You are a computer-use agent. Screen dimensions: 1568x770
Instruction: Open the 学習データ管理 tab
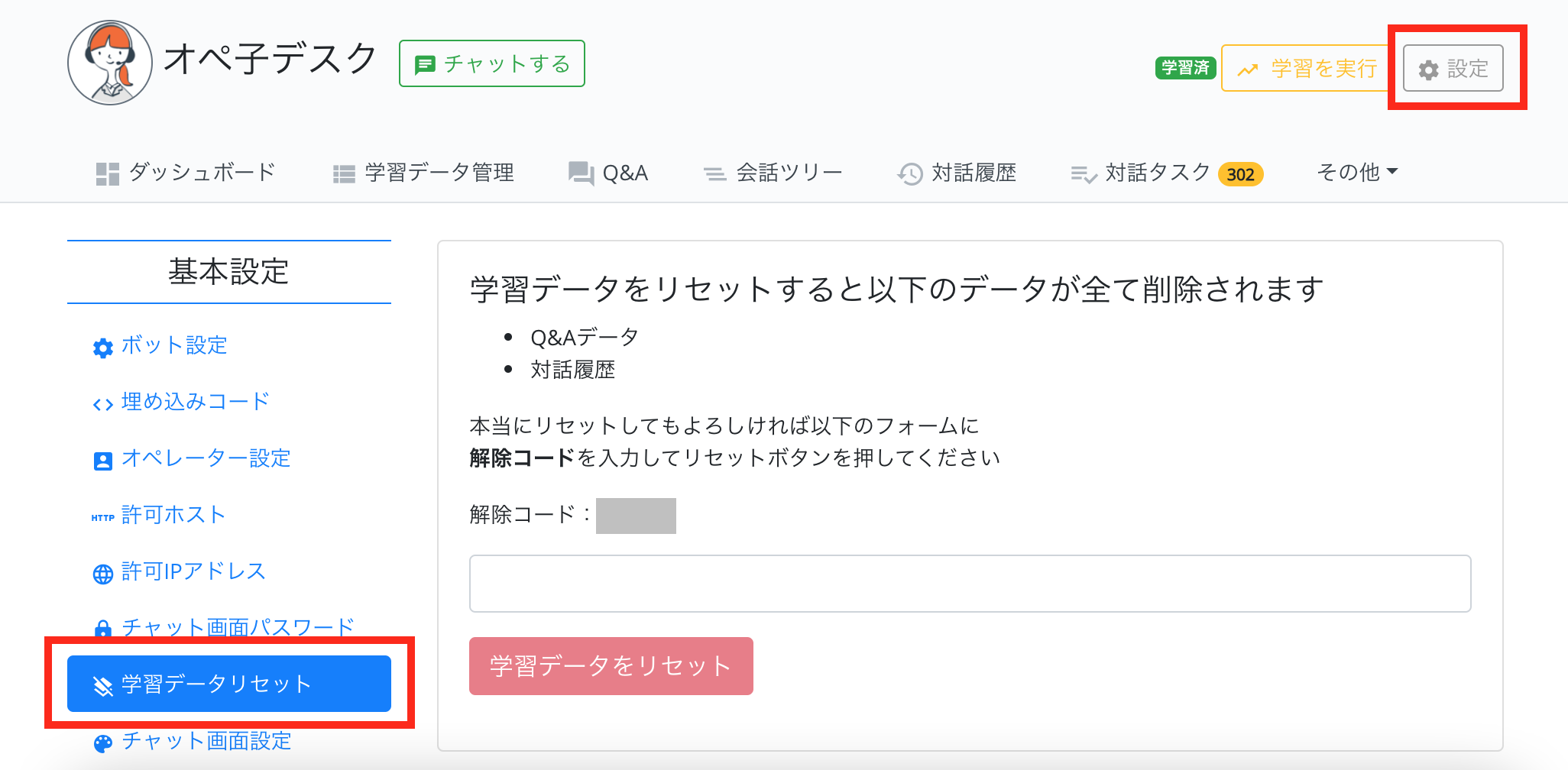424,173
